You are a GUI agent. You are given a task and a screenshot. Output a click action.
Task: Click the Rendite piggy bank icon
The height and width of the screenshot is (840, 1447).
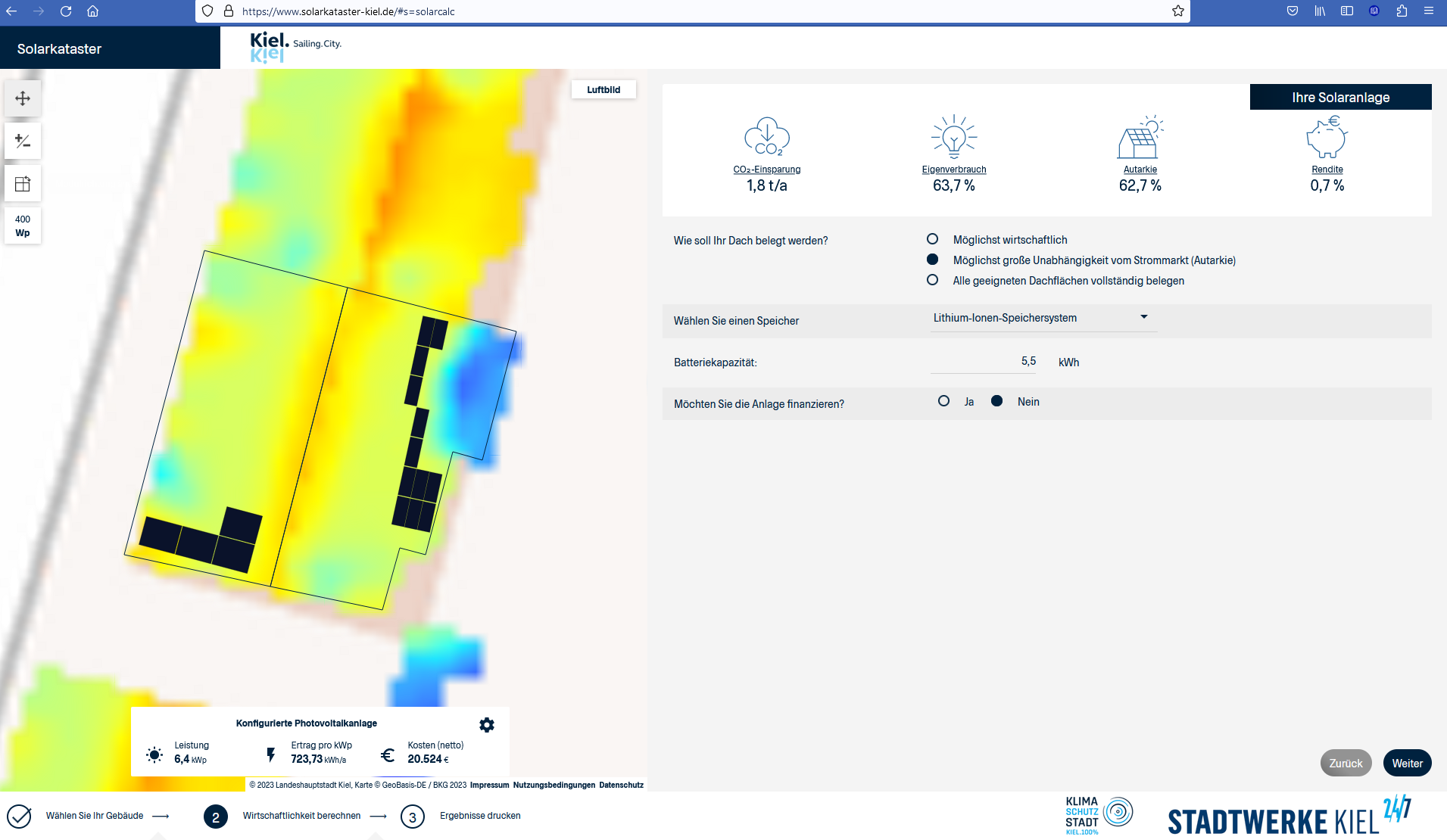coord(1327,137)
